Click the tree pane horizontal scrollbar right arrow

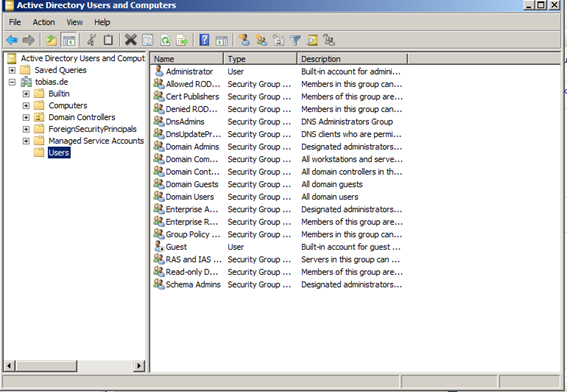click(139, 366)
